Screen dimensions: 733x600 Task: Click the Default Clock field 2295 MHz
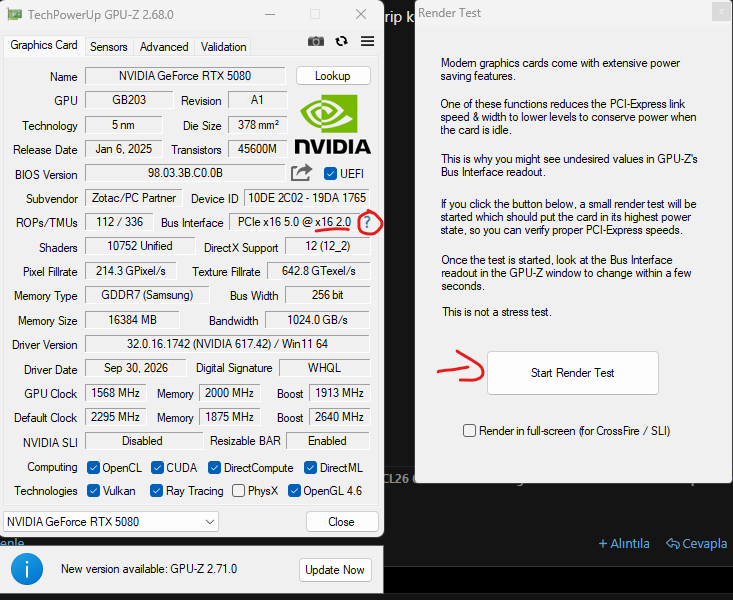pyautogui.click(x=115, y=417)
